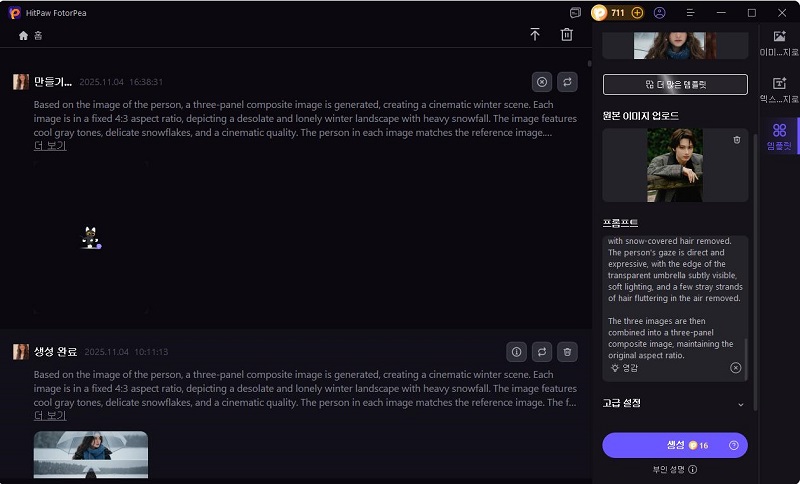Open the task window icon beside credits

click(575, 13)
